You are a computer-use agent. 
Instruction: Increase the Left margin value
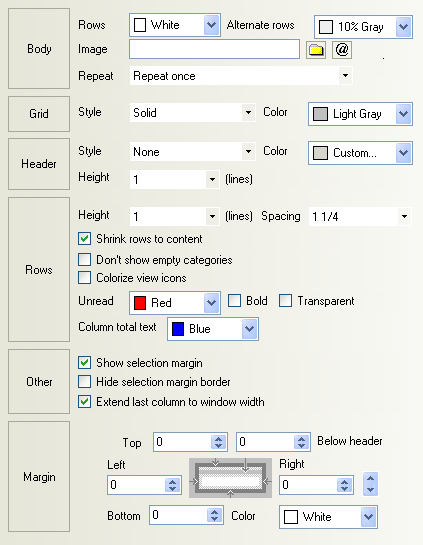tap(172, 481)
